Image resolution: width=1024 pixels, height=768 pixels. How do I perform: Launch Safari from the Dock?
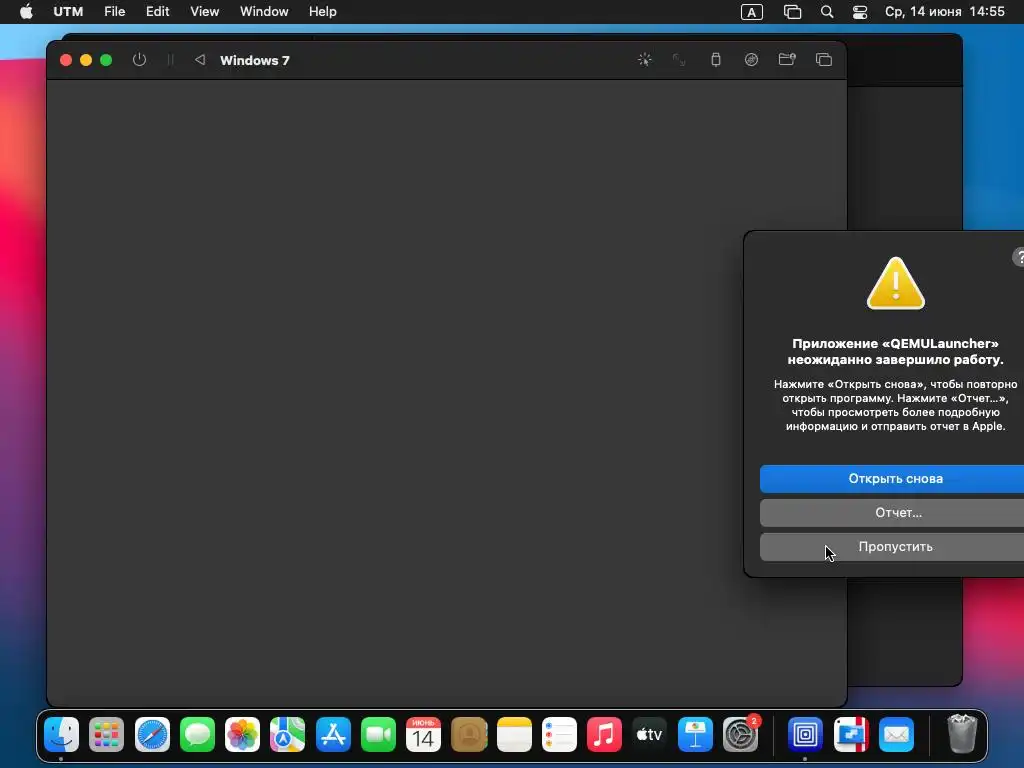pos(152,735)
